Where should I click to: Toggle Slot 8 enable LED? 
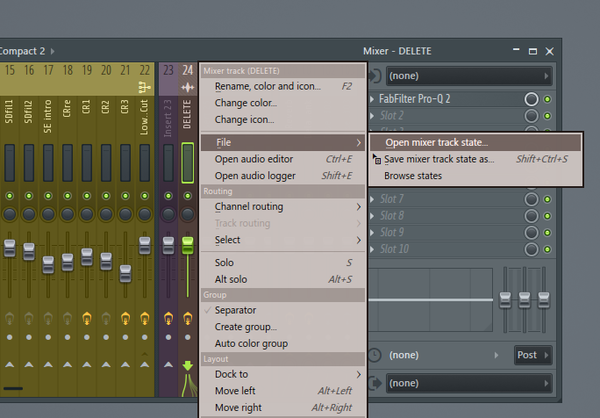pyautogui.click(x=548, y=216)
